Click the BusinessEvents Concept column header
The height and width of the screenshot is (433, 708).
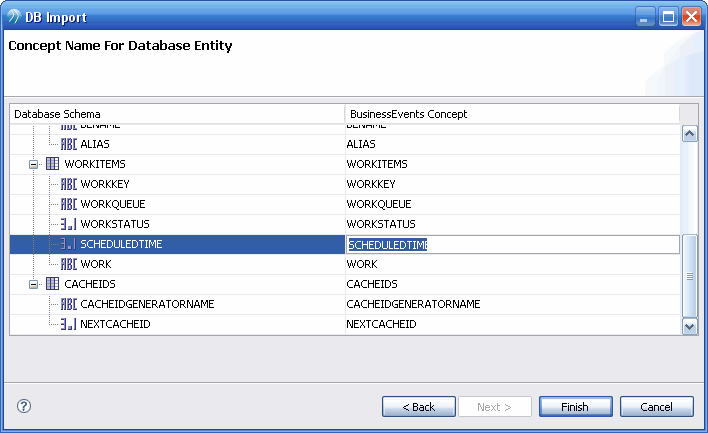coord(510,114)
